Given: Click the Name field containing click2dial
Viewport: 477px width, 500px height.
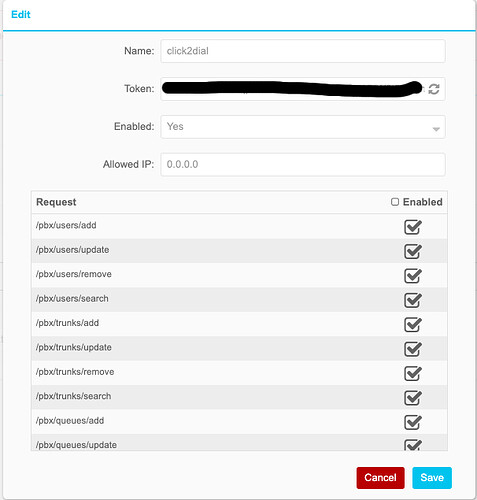Looking at the screenshot, I should (303, 51).
